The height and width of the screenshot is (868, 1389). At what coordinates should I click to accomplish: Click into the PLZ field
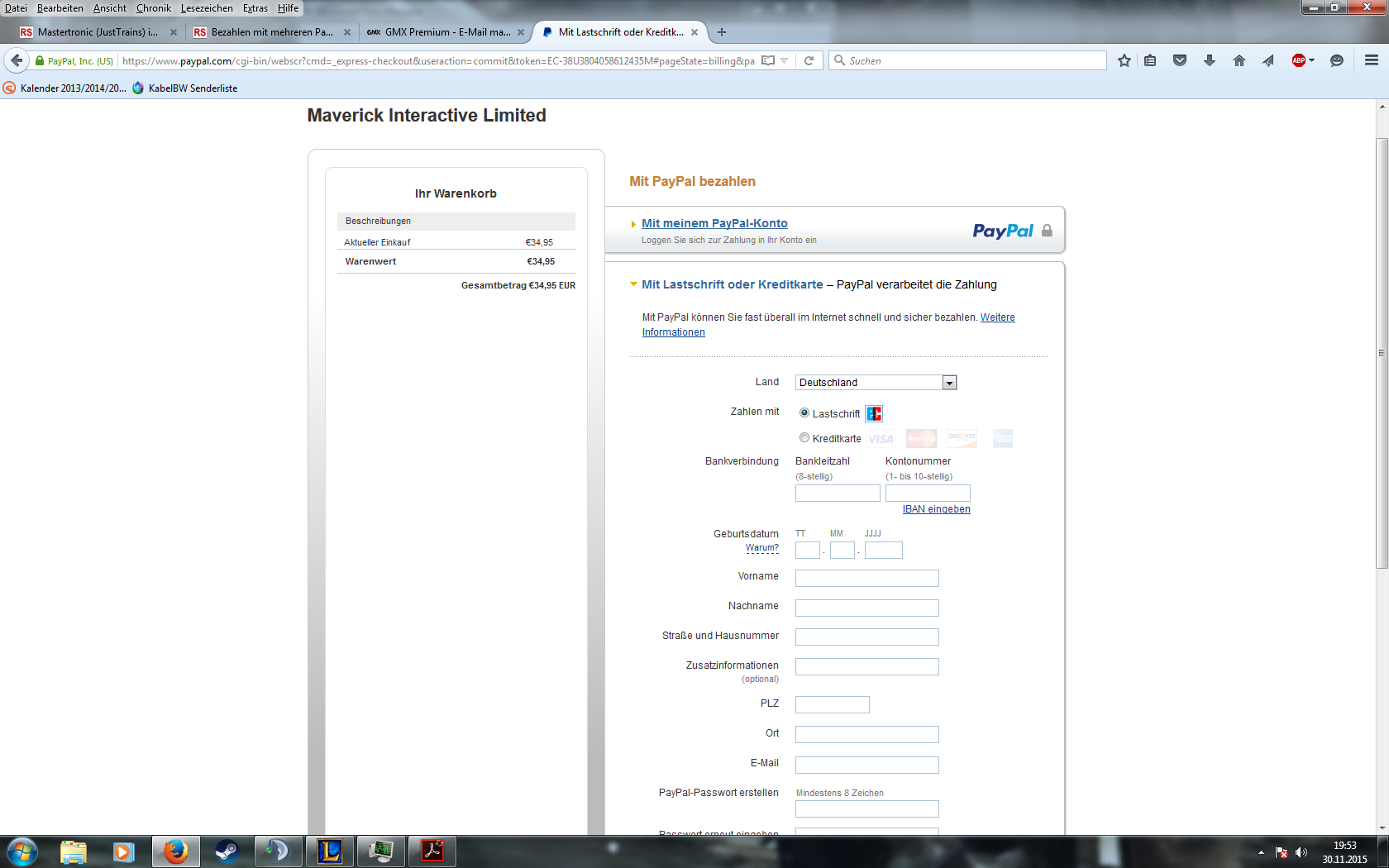[x=833, y=704]
